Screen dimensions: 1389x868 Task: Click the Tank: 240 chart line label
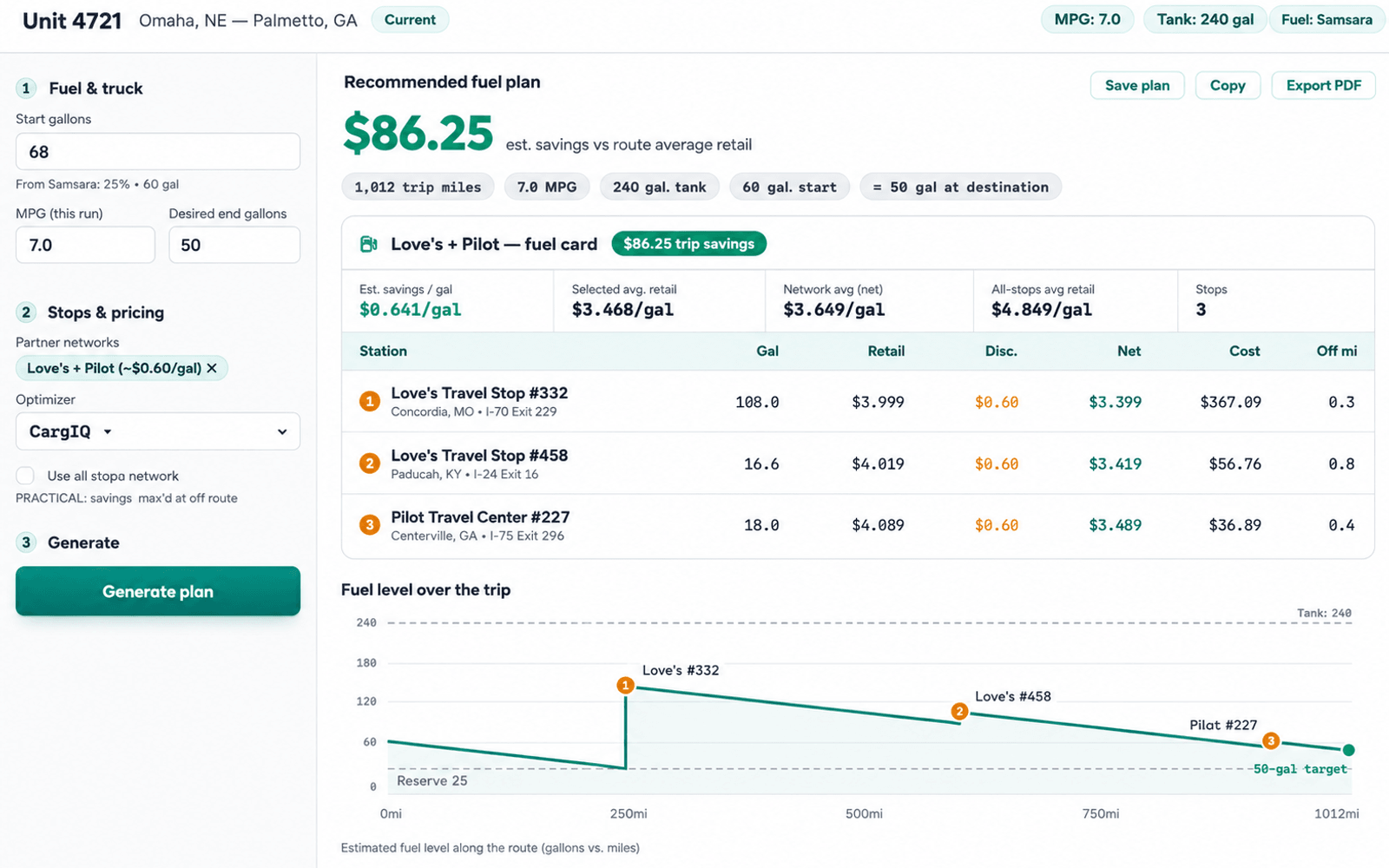click(x=1324, y=613)
